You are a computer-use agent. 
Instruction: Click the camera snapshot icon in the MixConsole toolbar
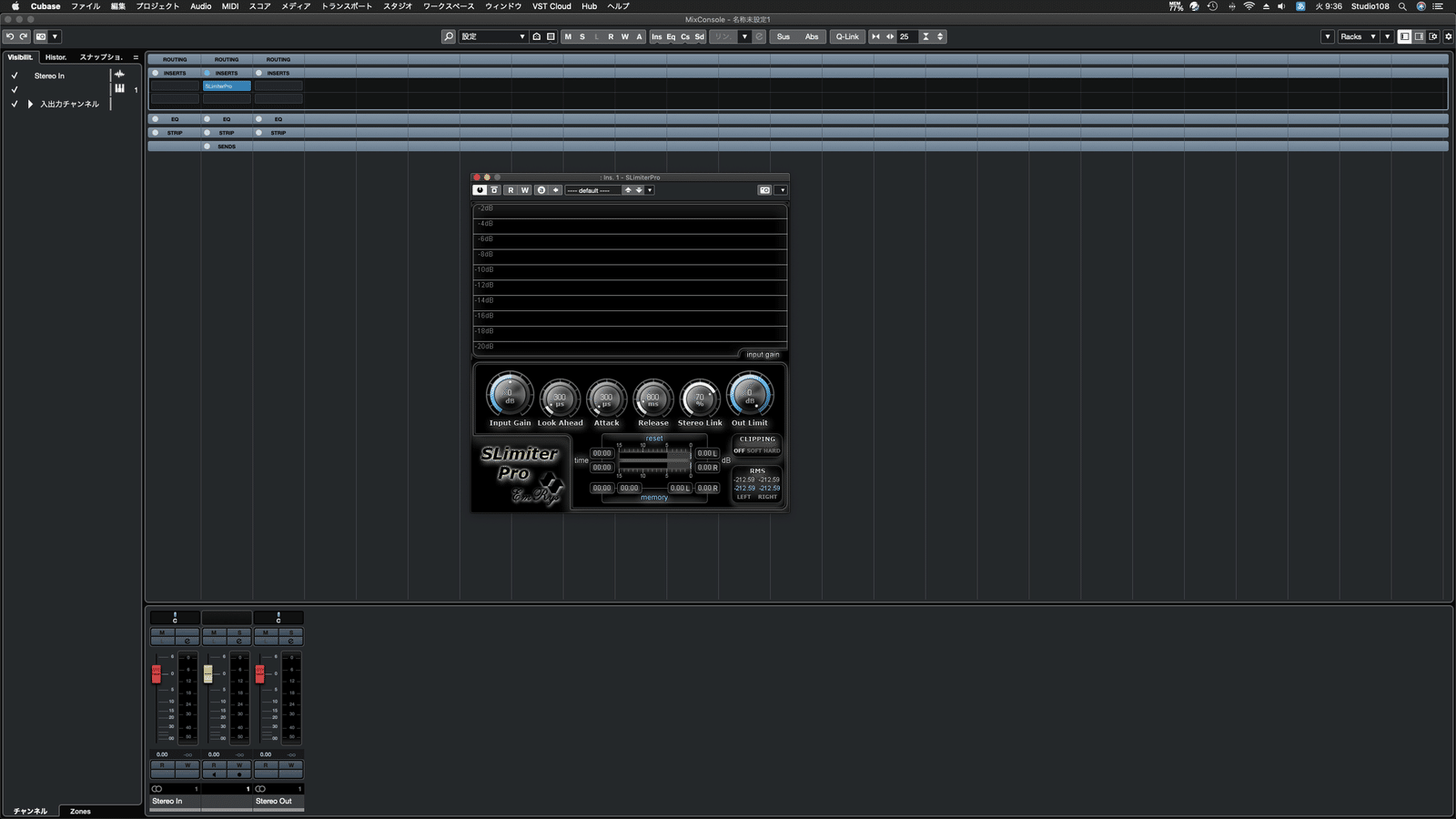coord(41,36)
